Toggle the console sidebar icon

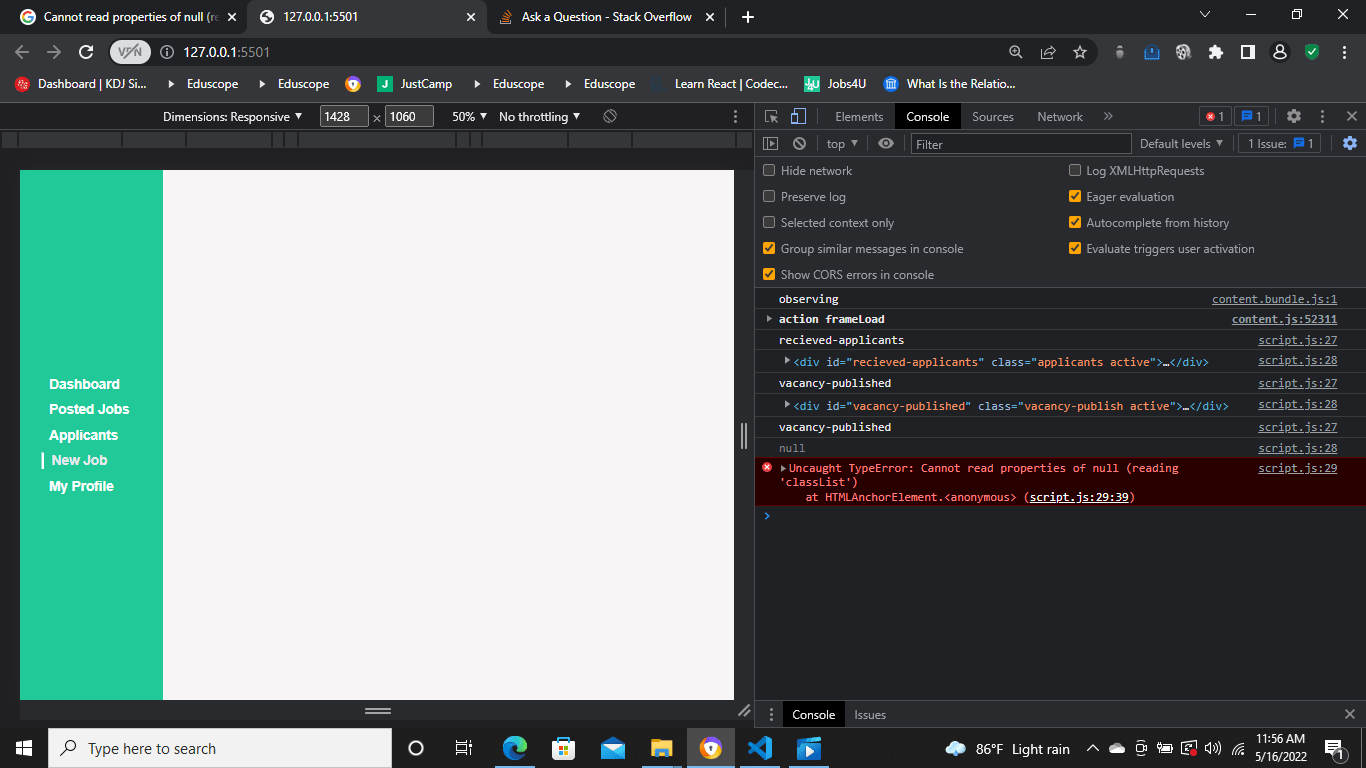point(770,144)
